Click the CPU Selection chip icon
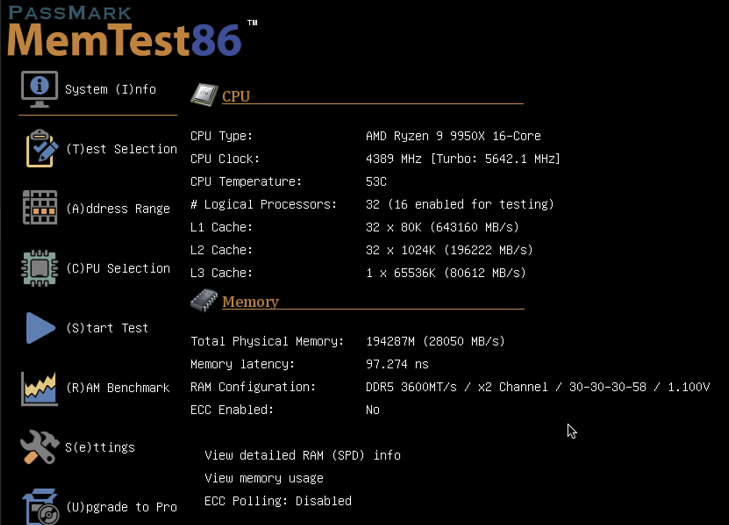Viewport: 729px width, 525px height. pos(40,268)
